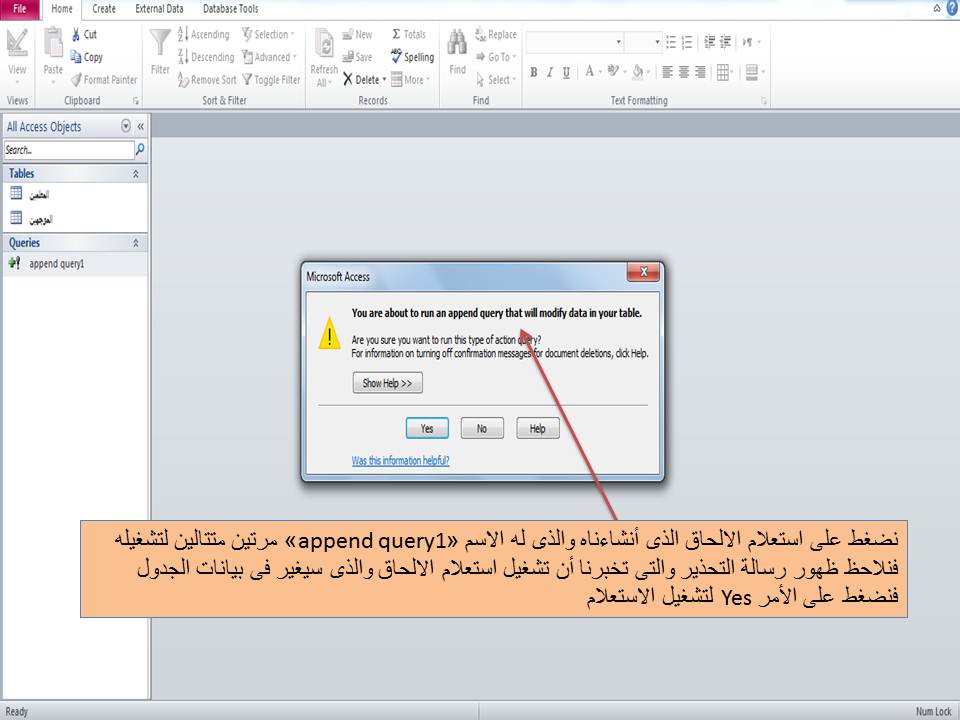Screen dimensions: 960x720
Task: Collapse the navigation pane with shutter button
Action: (140, 126)
